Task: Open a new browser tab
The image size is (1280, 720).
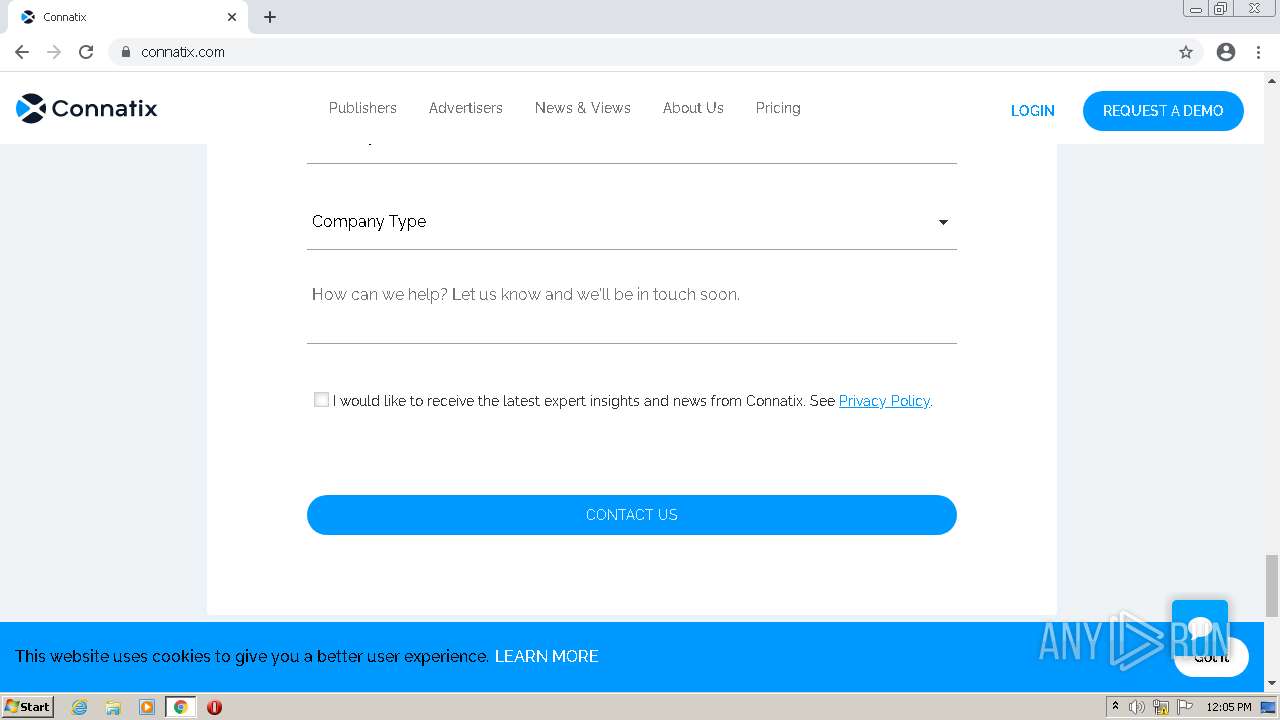Action: pyautogui.click(x=270, y=17)
